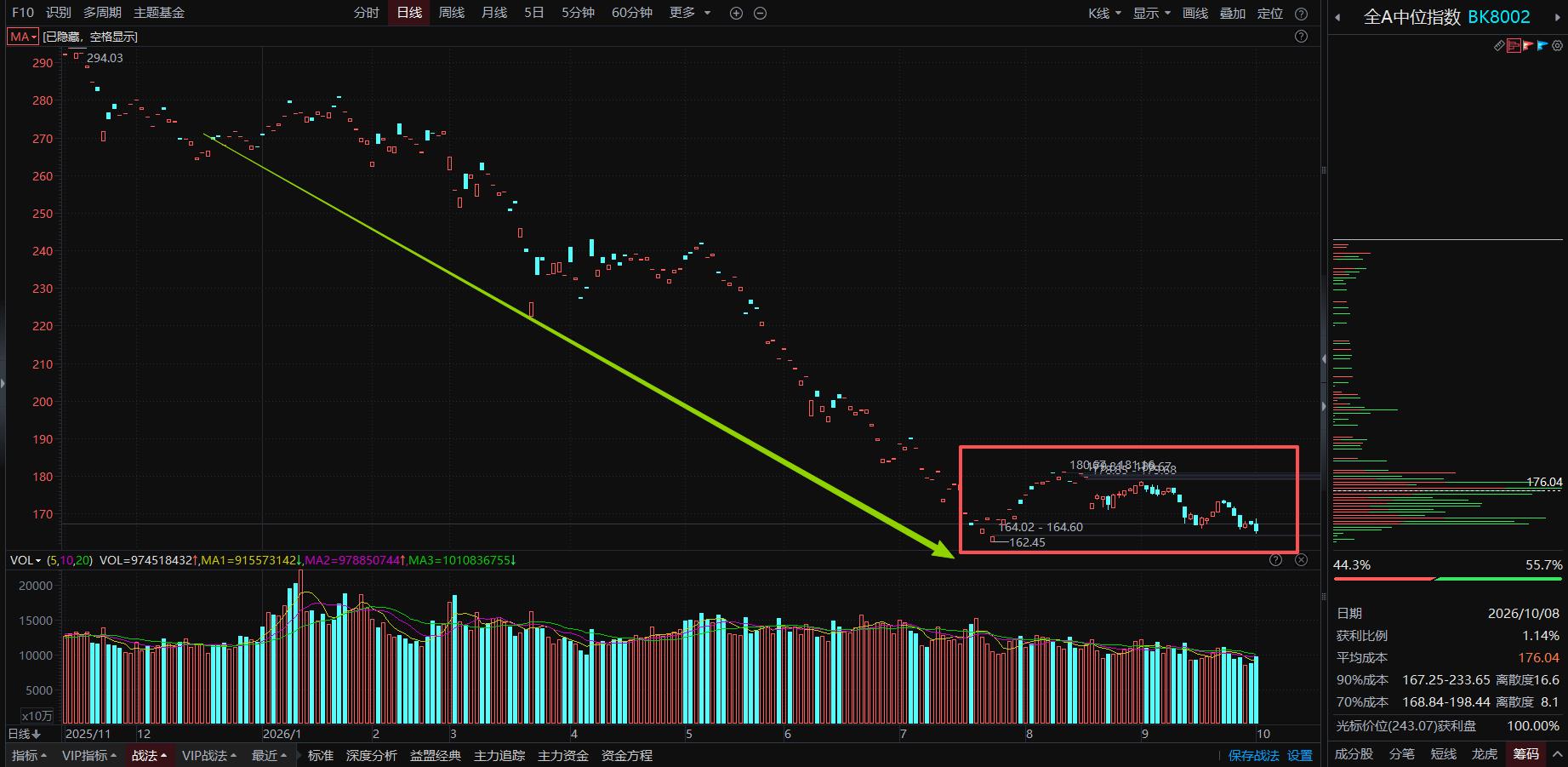This screenshot has height=767, width=1568.
Task: Click the 设置 link at bottom
Action: coord(1300,755)
